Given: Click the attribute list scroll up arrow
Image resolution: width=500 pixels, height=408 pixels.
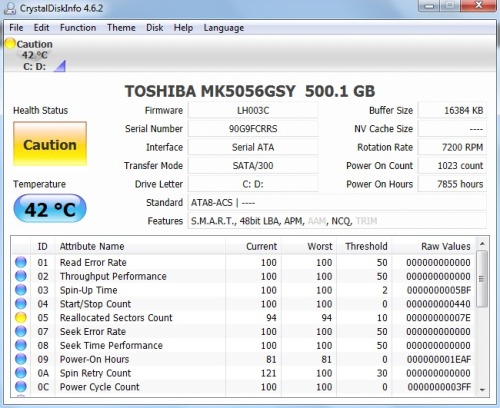Looking at the screenshot, I should click(x=482, y=244).
